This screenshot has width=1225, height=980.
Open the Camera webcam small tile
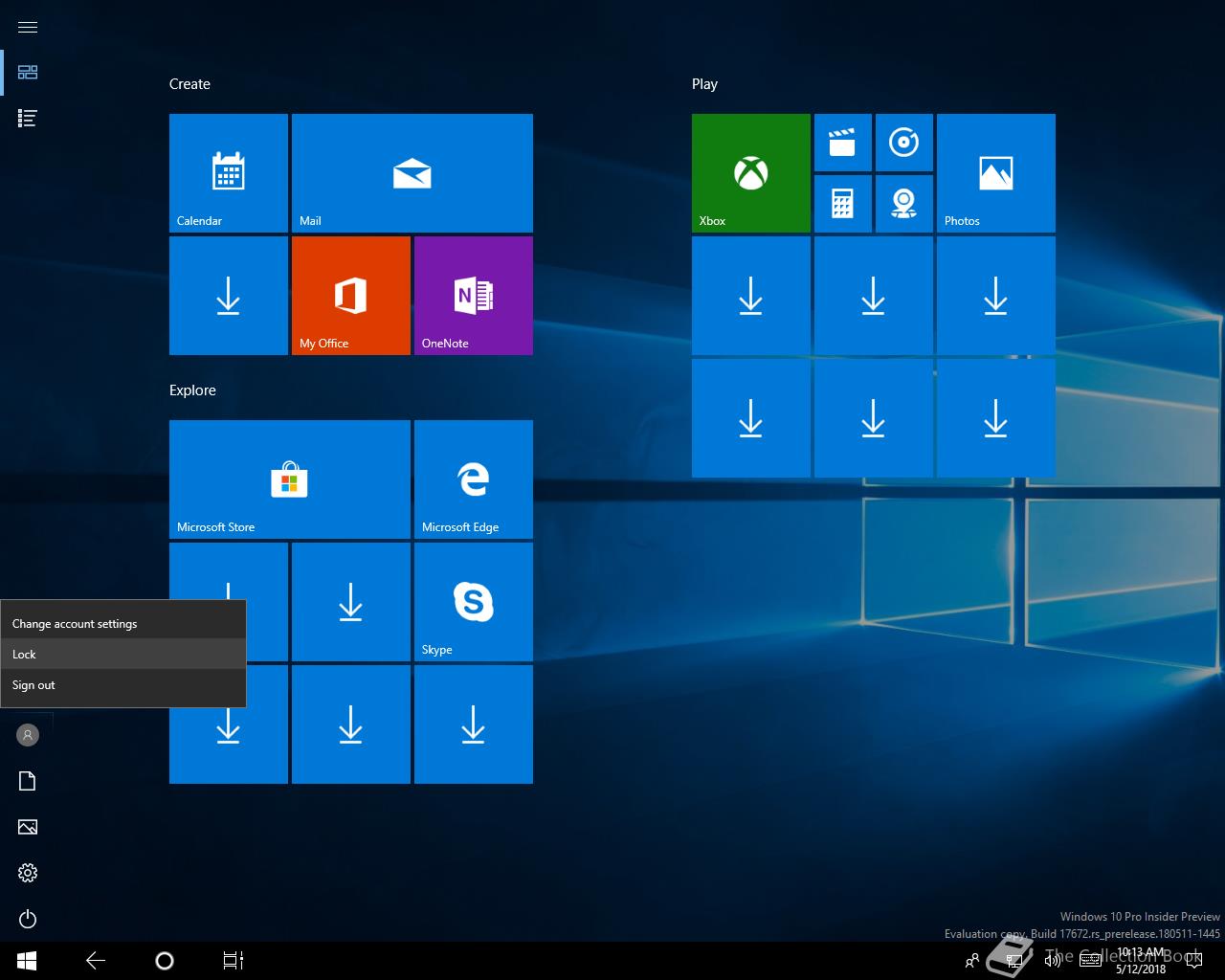904,204
